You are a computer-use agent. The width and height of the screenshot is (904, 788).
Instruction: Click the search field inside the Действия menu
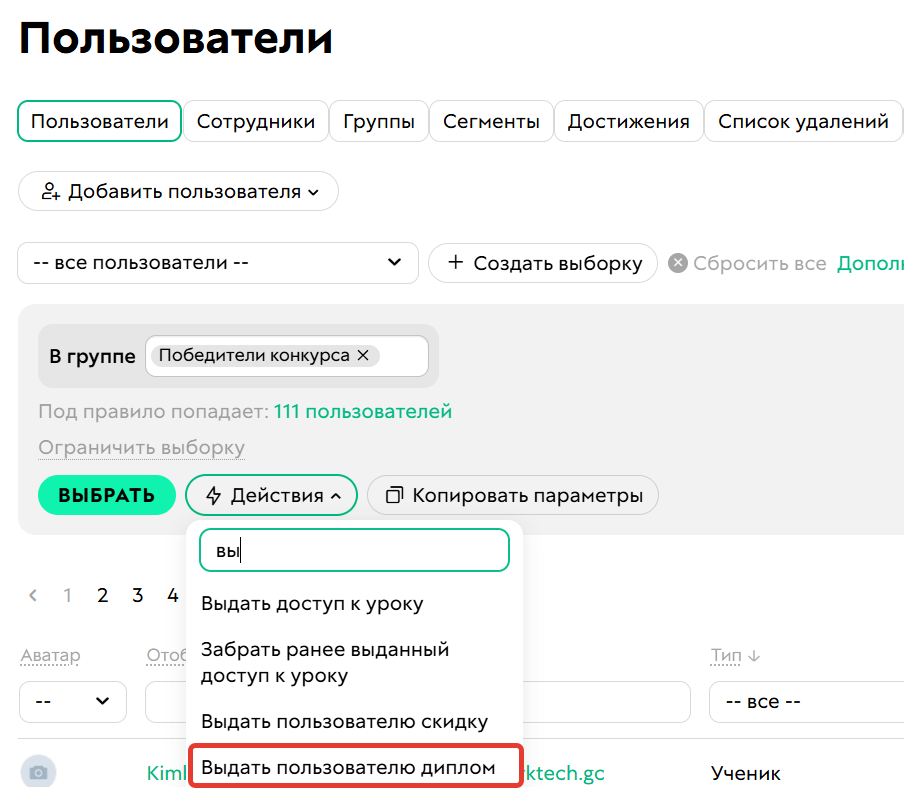click(354, 549)
